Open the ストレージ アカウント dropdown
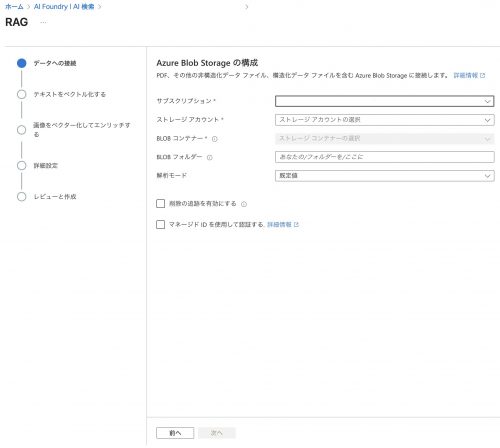This screenshot has width=500, height=448. 384,120
